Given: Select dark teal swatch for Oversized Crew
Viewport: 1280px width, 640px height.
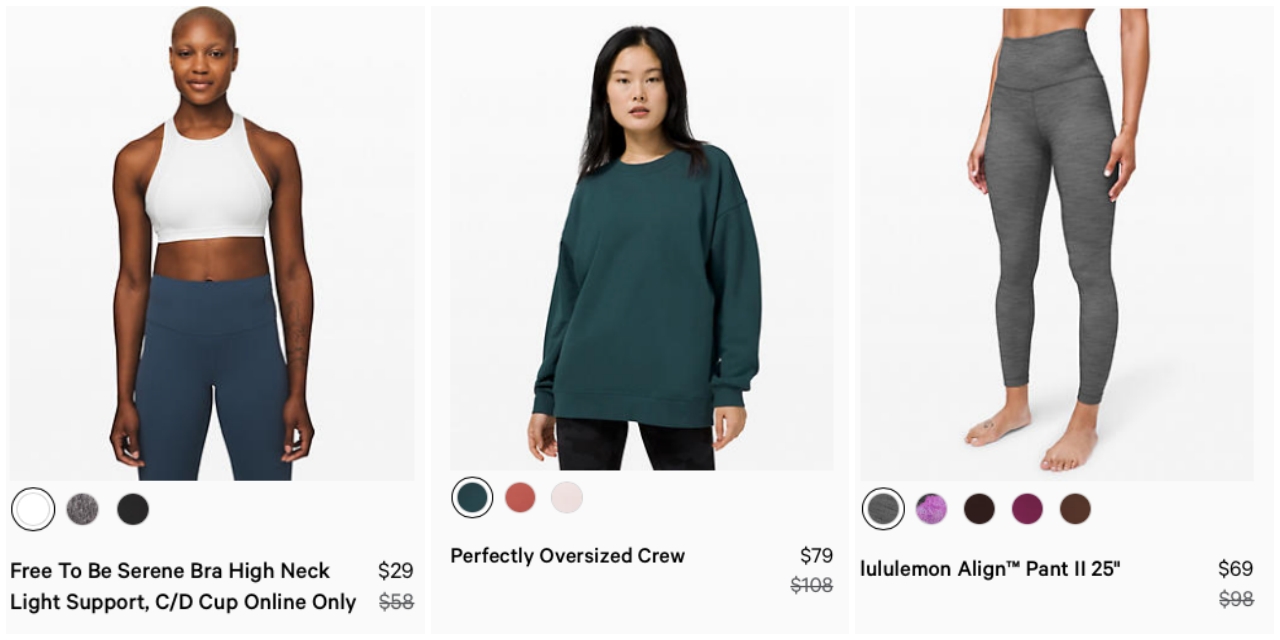Looking at the screenshot, I should (472, 497).
